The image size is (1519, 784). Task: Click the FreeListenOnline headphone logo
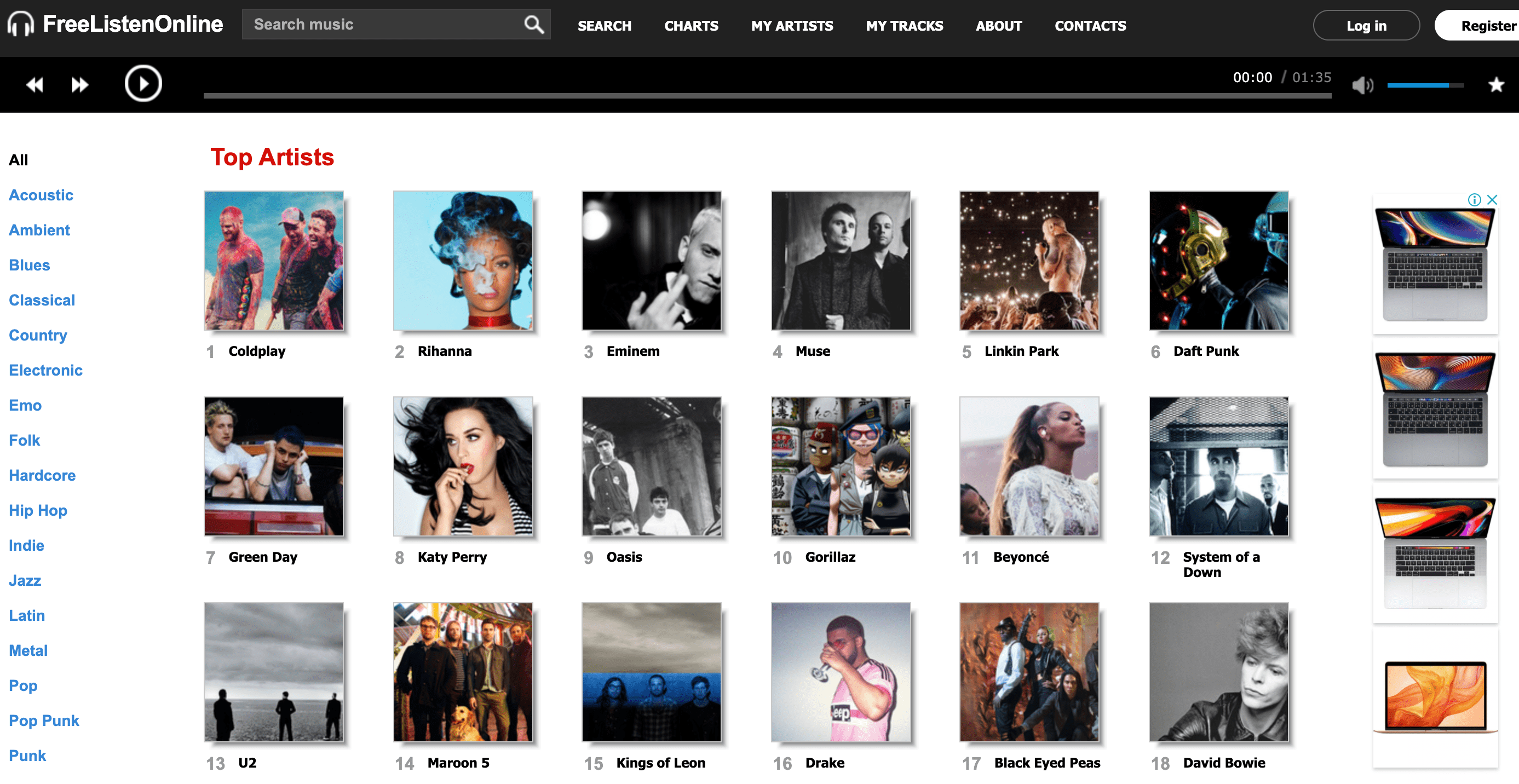(x=20, y=25)
